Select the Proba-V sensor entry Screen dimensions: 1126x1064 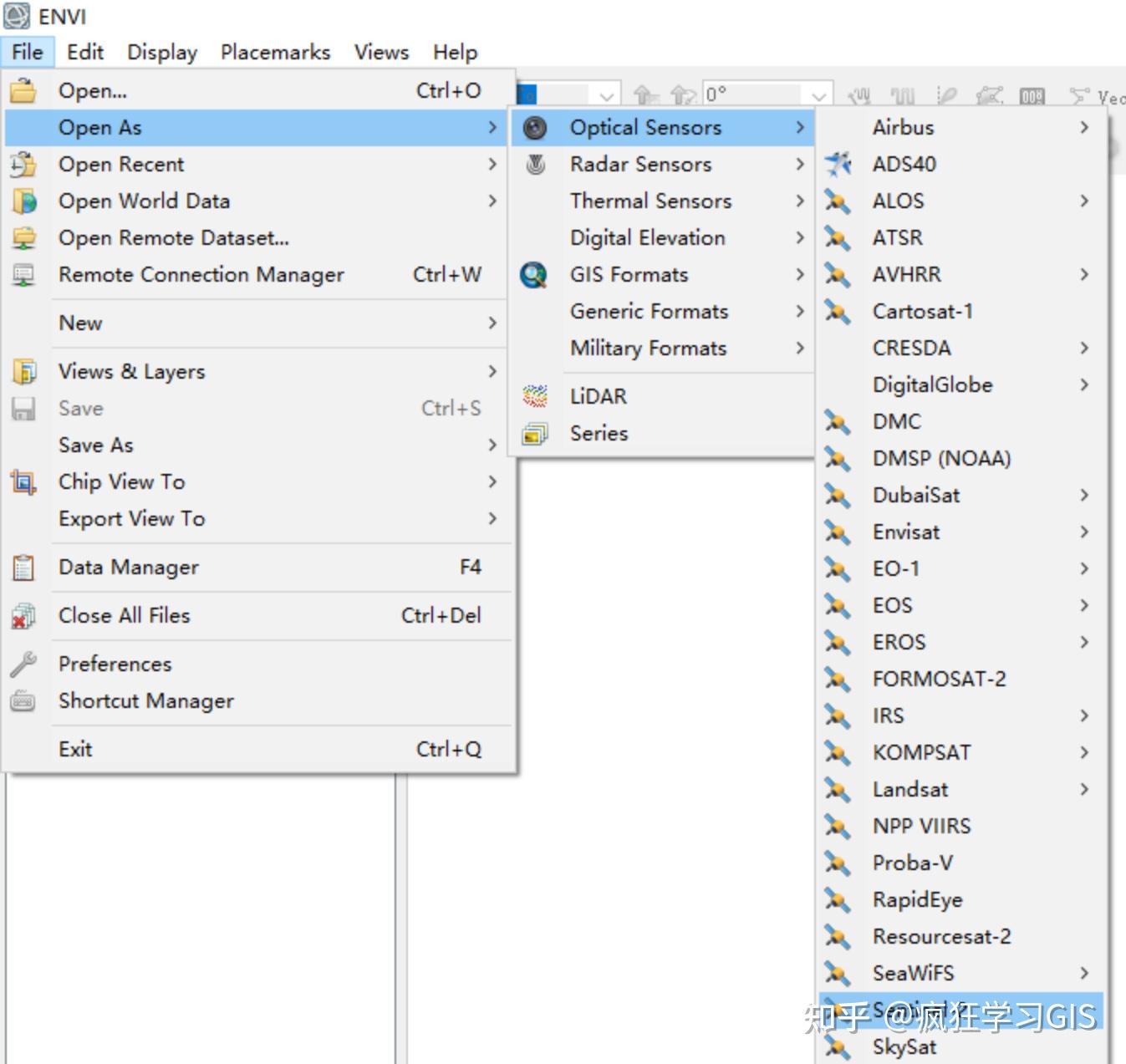(962, 863)
